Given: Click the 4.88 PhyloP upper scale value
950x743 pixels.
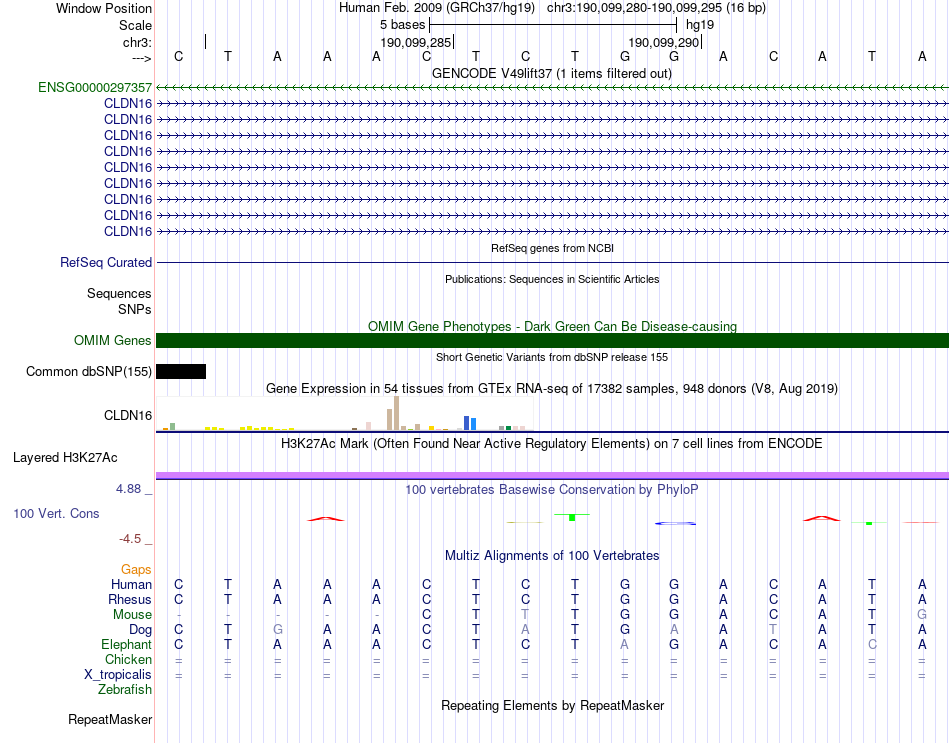Looking at the screenshot, I should [x=128, y=488].
